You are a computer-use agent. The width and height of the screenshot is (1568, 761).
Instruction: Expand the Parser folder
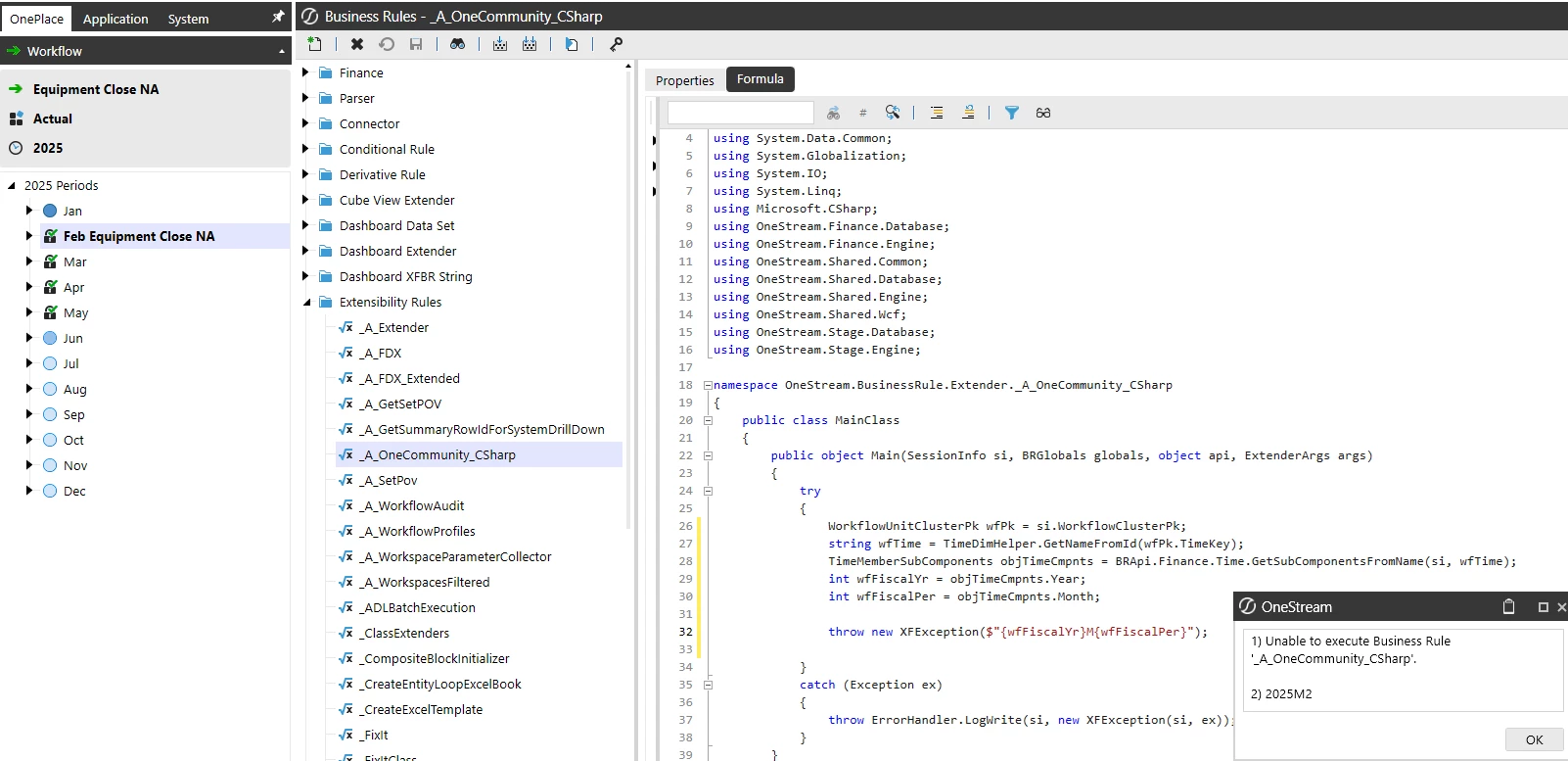click(x=305, y=98)
